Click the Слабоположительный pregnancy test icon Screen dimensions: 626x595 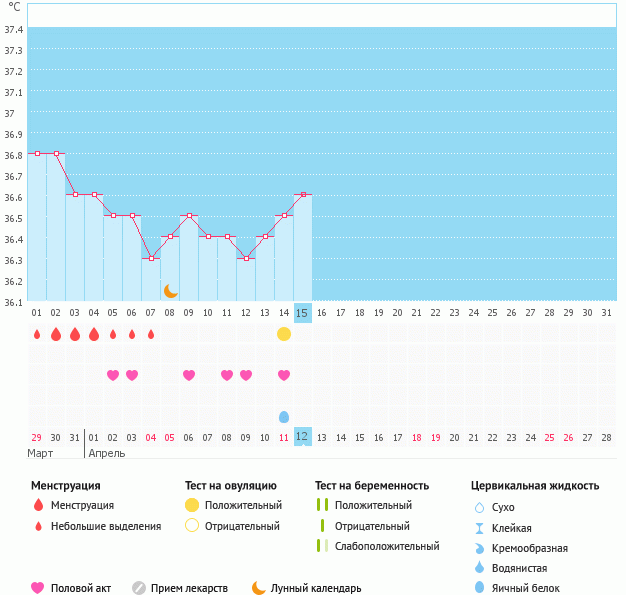click(321, 546)
